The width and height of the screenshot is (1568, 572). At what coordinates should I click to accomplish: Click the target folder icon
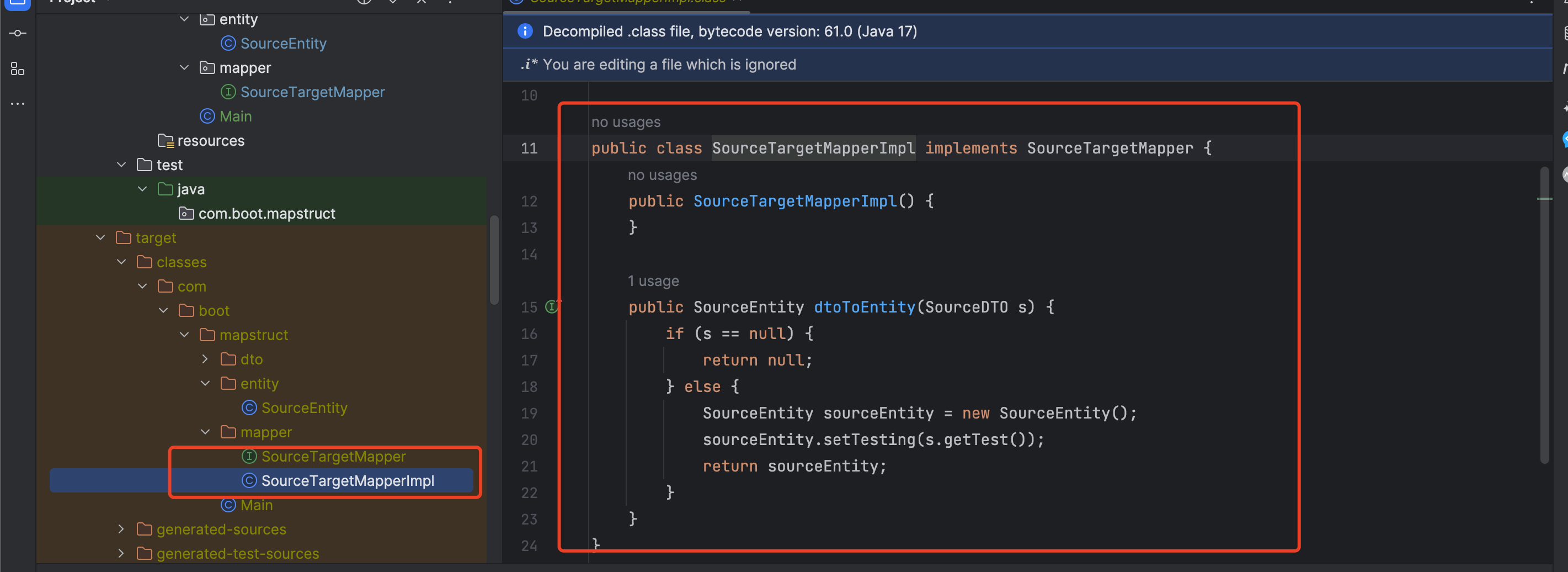click(124, 237)
